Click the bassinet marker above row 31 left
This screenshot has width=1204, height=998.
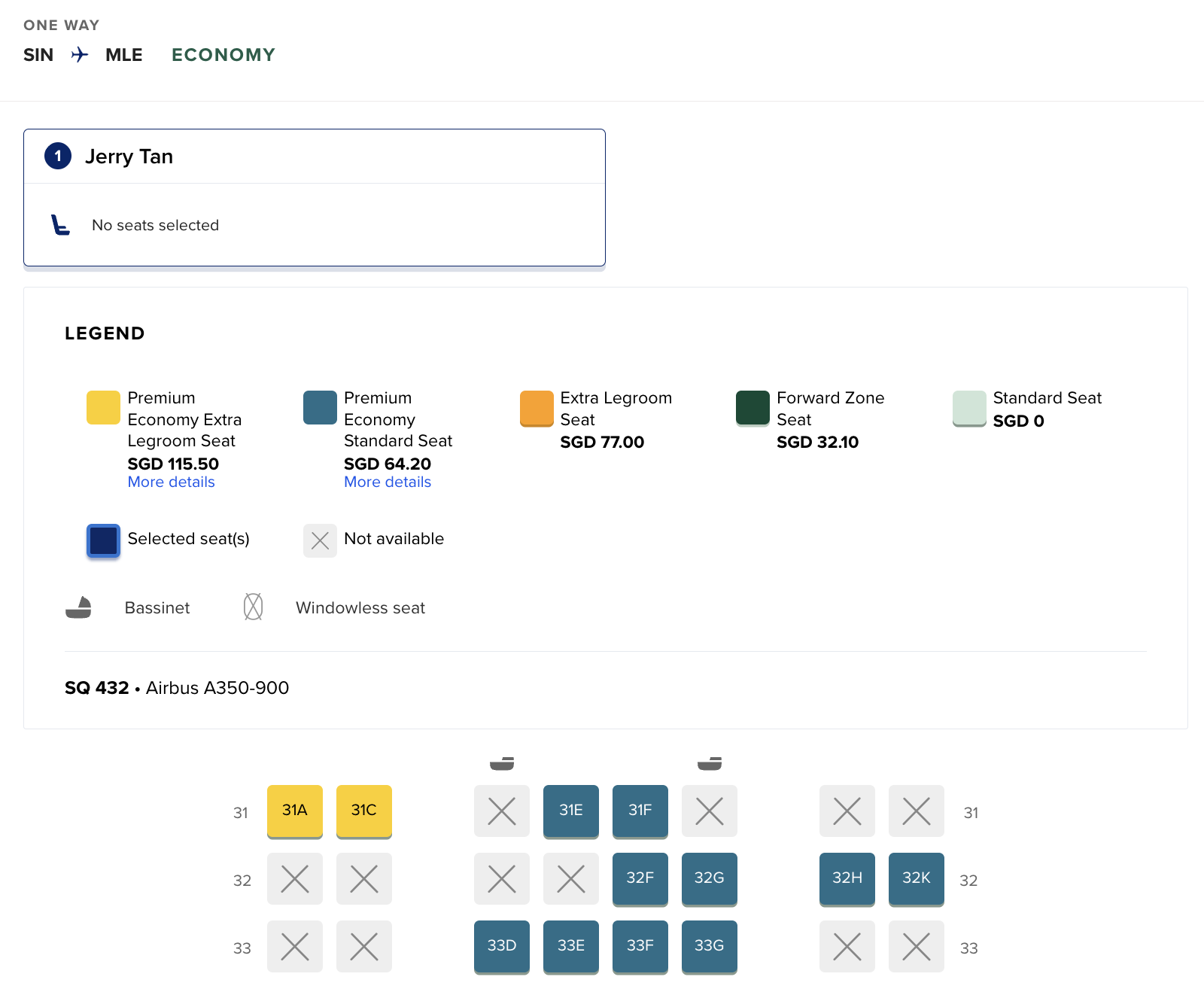click(x=502, y=764)
